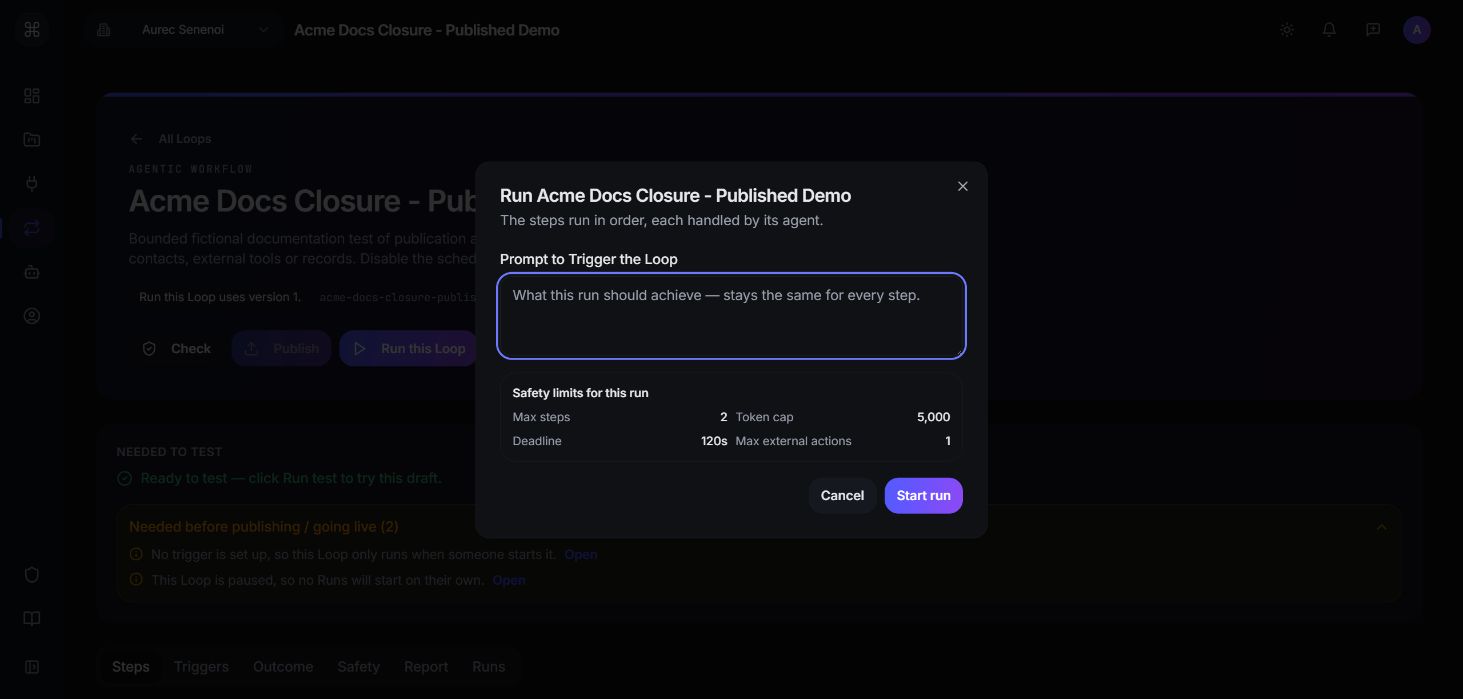Click Run this Loop button

[409, 349]
